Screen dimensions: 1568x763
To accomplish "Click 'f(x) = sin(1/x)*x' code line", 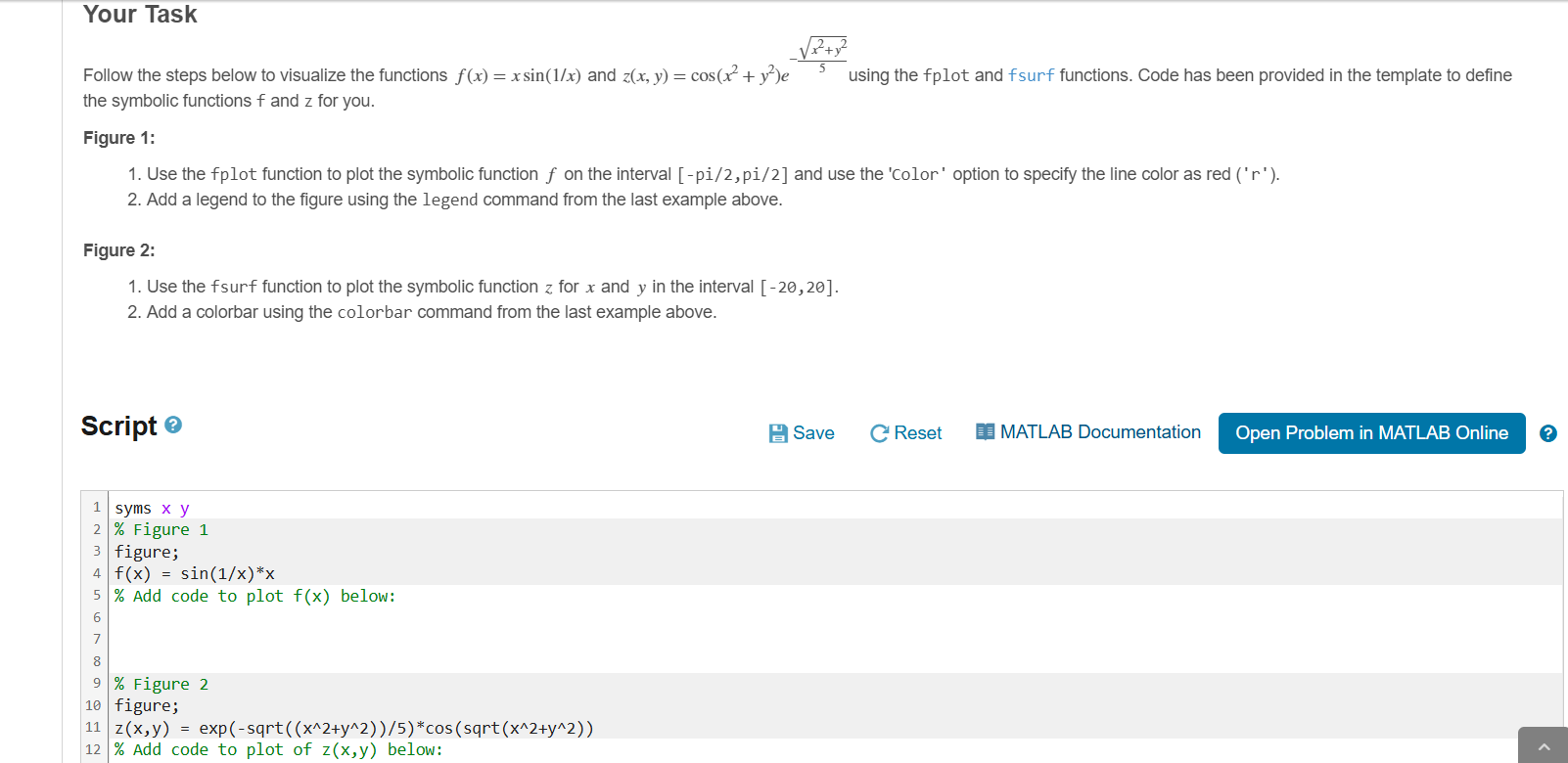I will pos(195,573).
